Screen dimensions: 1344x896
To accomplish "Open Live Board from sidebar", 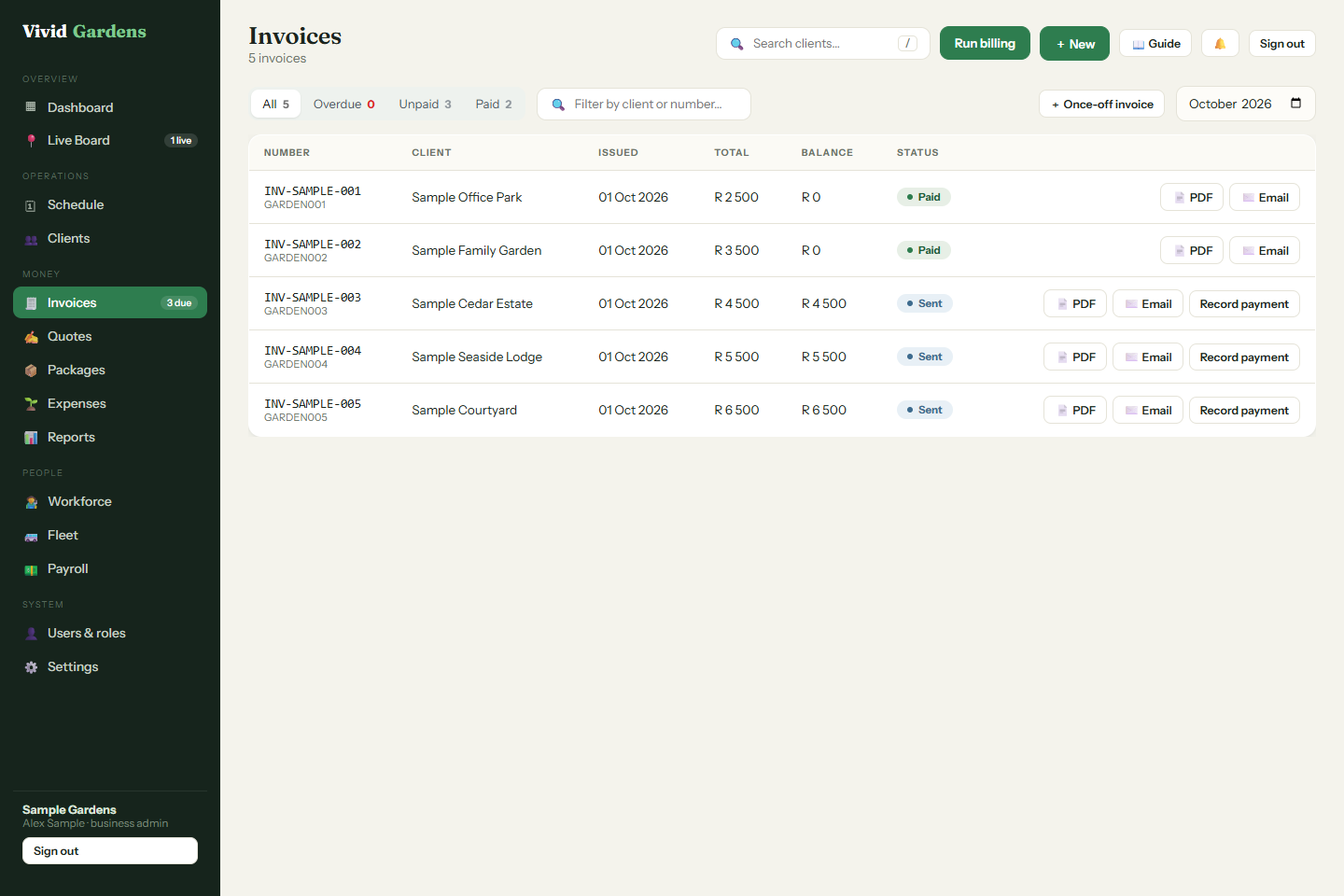I will tap(110, 140).
